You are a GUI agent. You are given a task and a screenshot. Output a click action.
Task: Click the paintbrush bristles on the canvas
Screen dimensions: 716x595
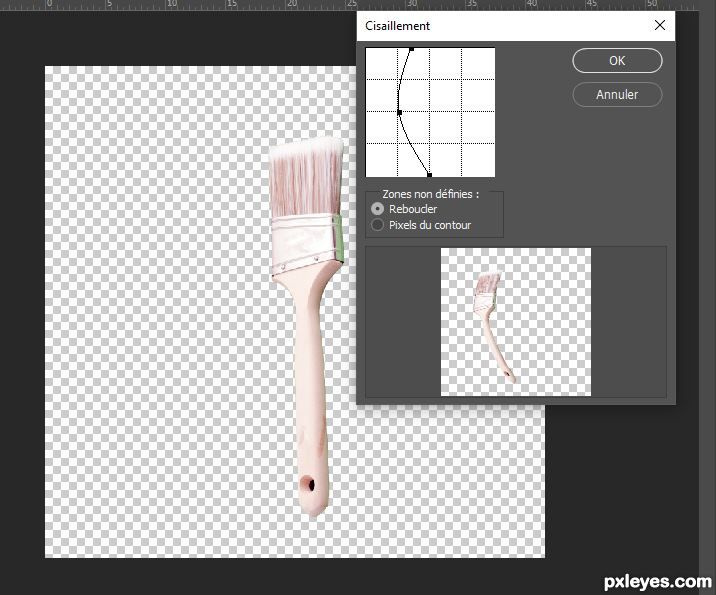coord(305,178)
